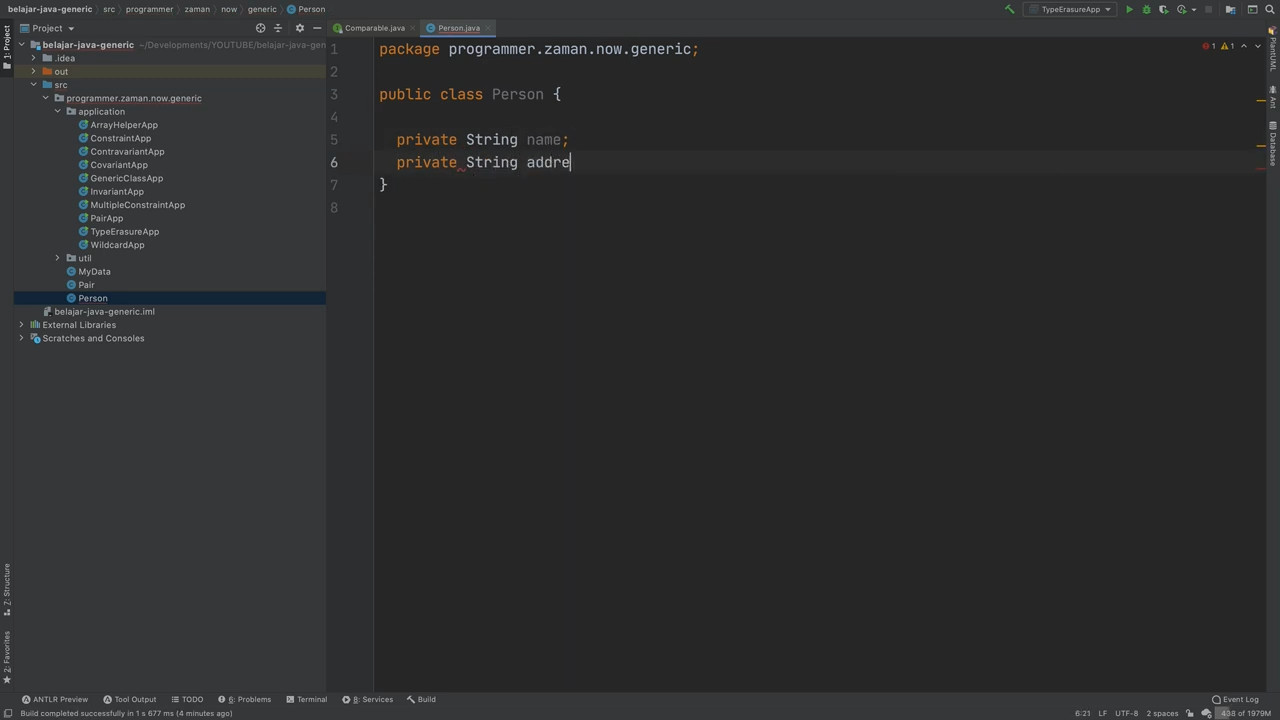Expand the out folder
This screenshot has width=1280, height=720.
point(33,71)
